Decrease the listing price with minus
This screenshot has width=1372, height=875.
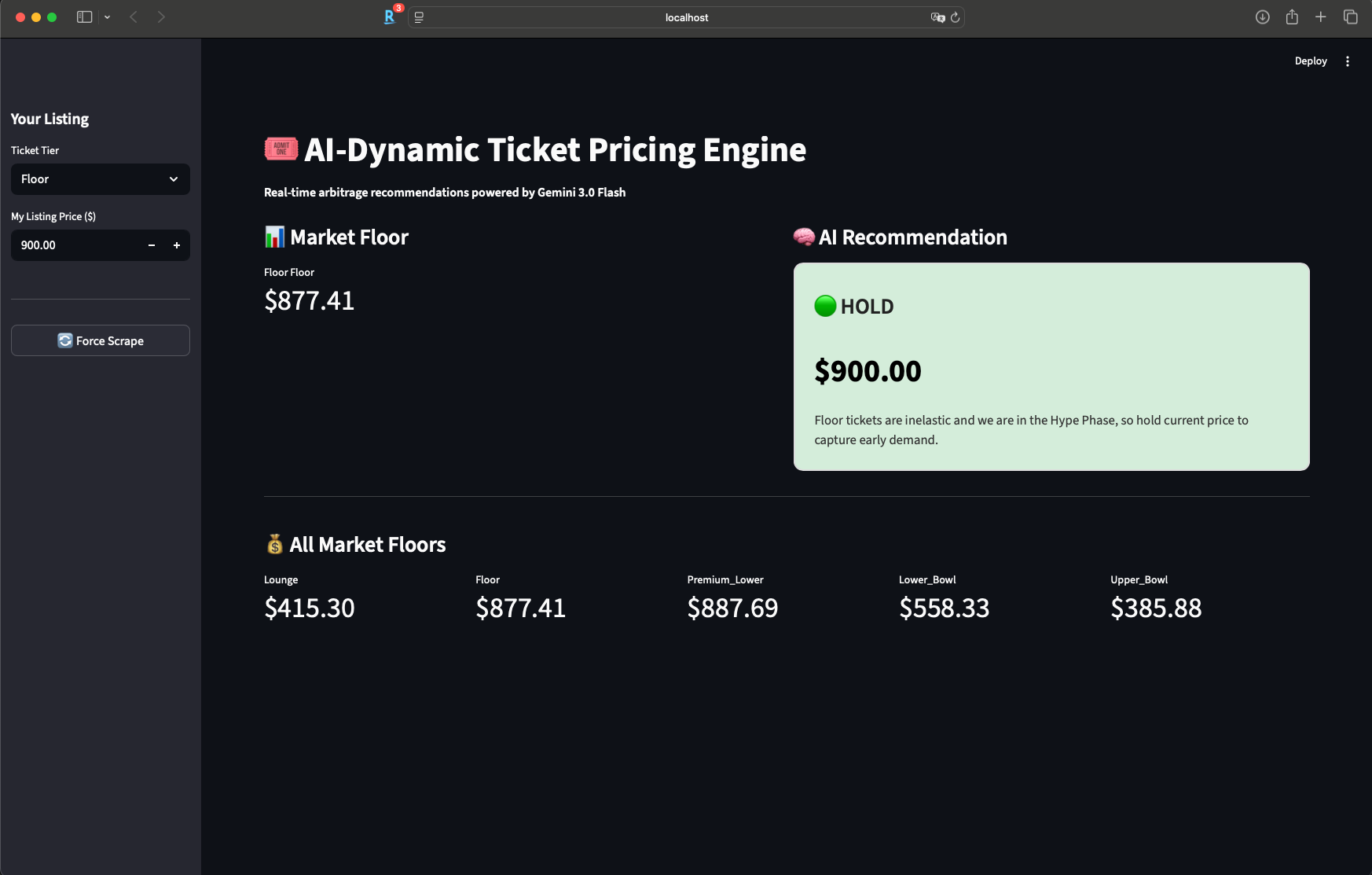pyautogui.click(x=152, y=245)
